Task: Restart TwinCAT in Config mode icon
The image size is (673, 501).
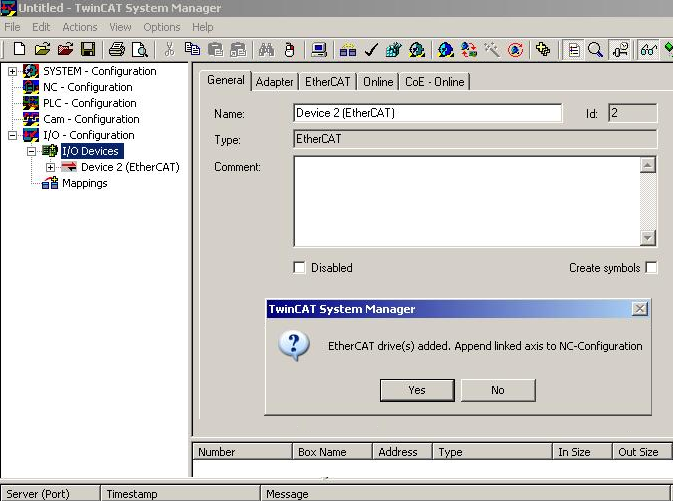Action: [446, 50]
